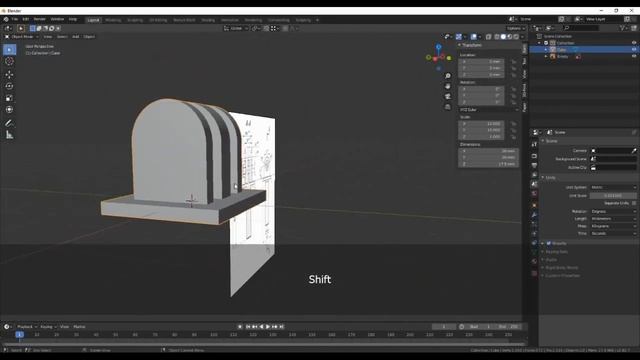Viewport: 640px width, 360px height.
Task: Open the timeline Keying popover
Action: pos(48,327)
